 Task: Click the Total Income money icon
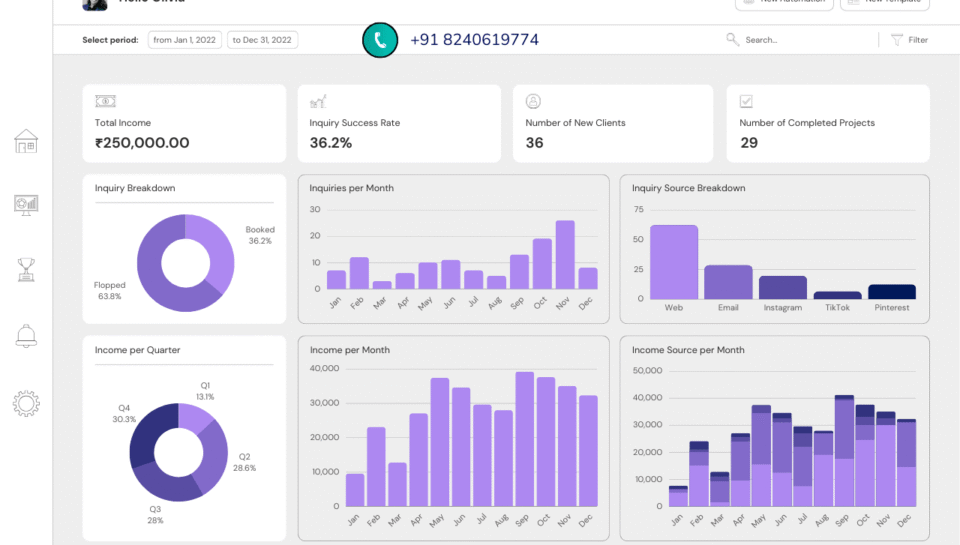(105, 101)
